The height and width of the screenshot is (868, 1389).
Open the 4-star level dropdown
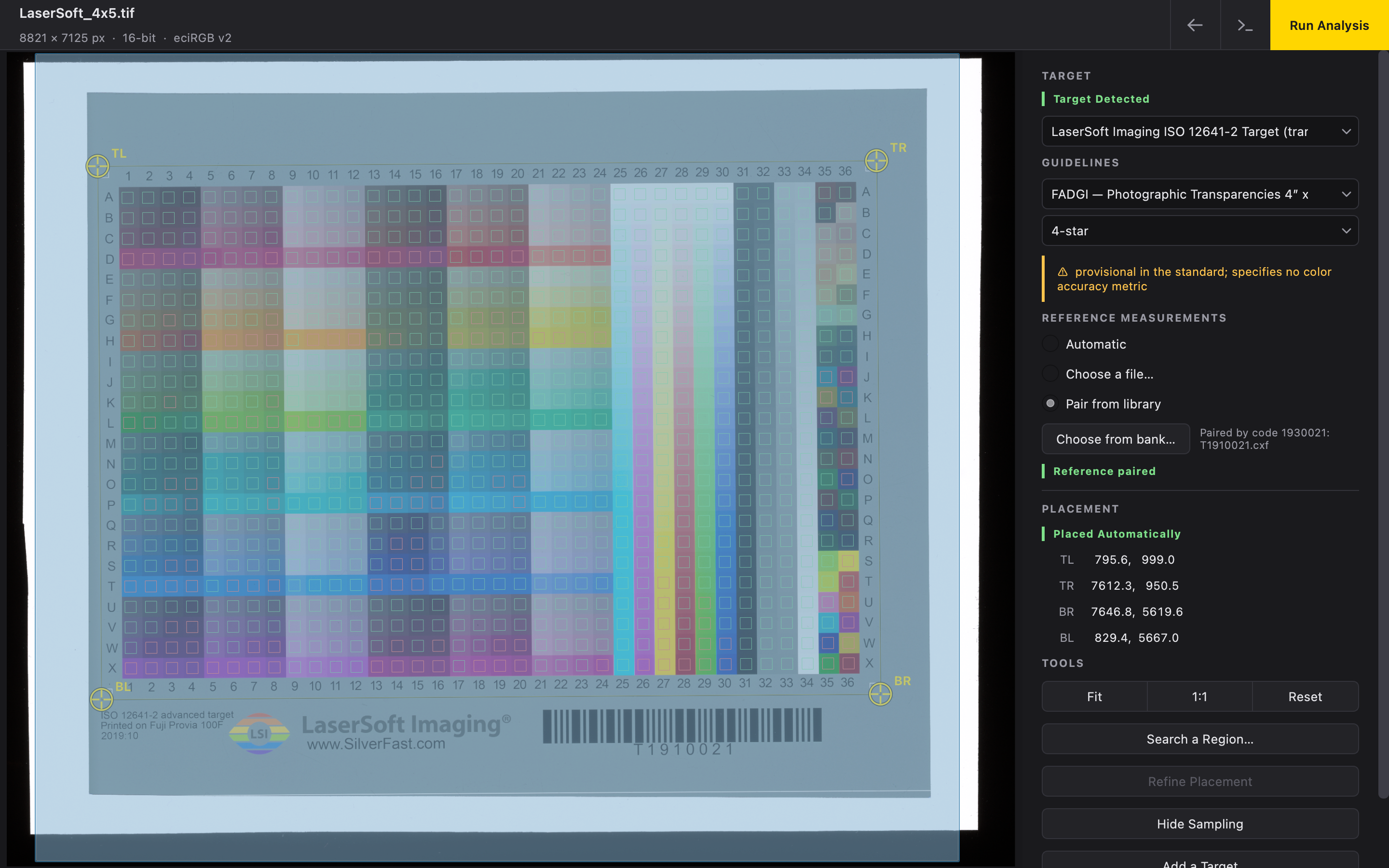[1199, 231]
